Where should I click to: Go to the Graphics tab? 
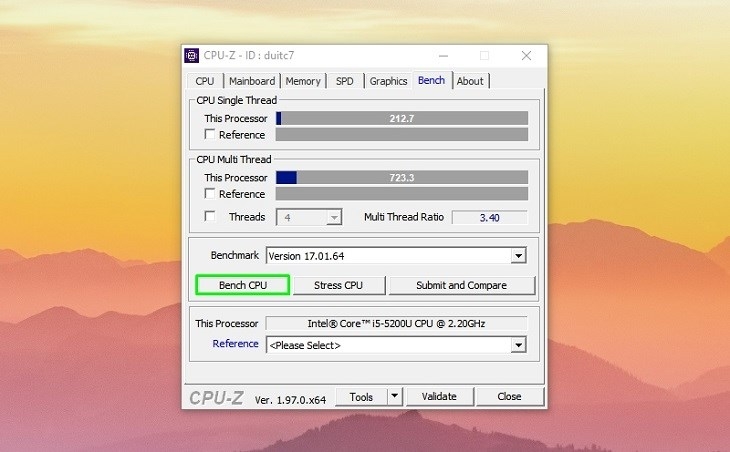[x=388, y=81]
